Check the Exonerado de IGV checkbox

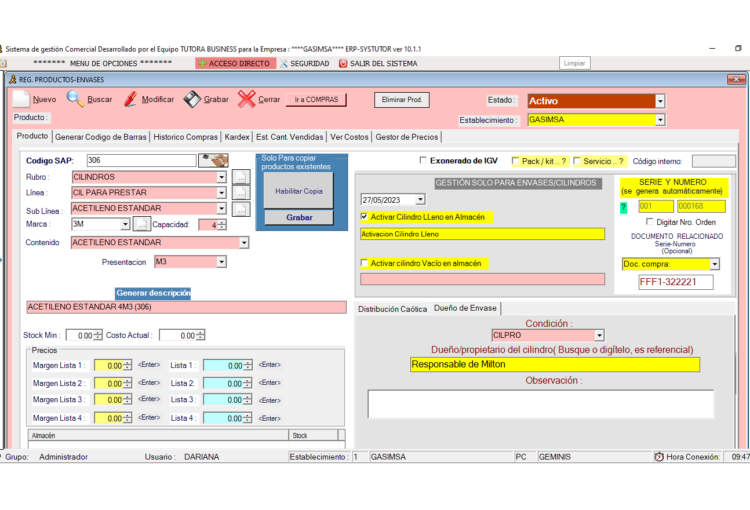(x=423, y=160)
